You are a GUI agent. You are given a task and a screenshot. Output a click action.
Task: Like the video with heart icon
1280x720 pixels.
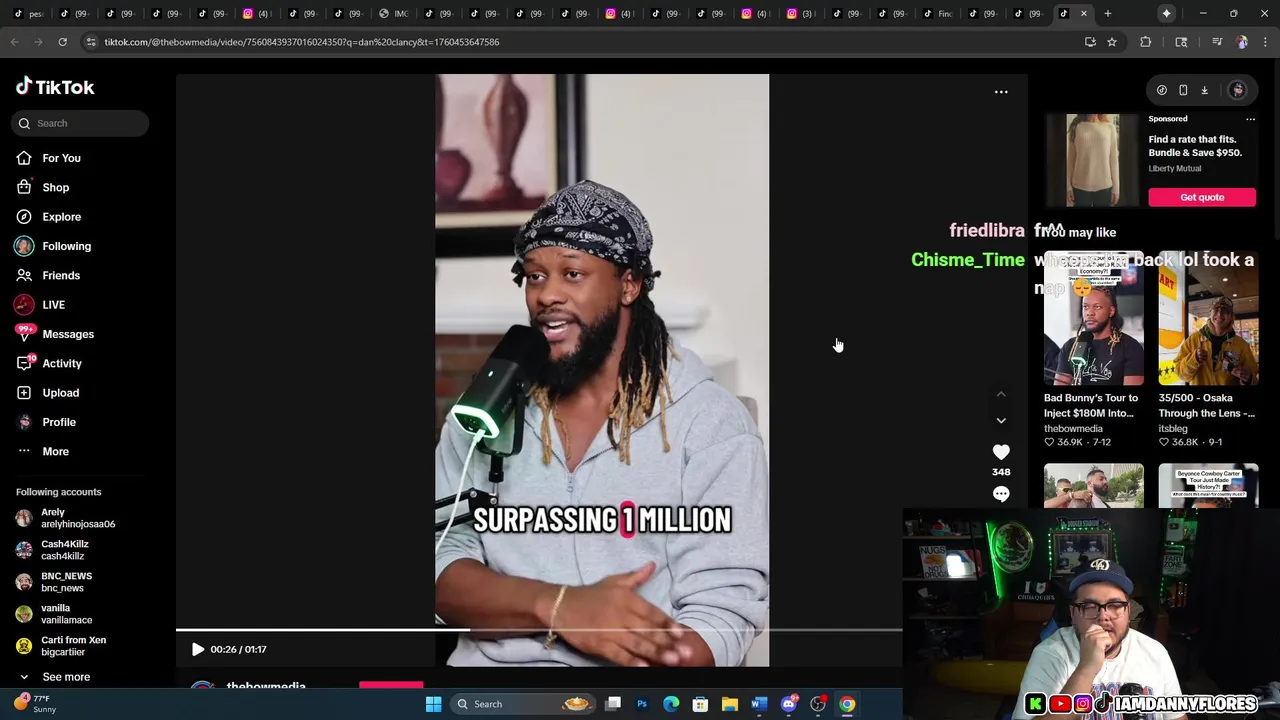pos(1001,452)
